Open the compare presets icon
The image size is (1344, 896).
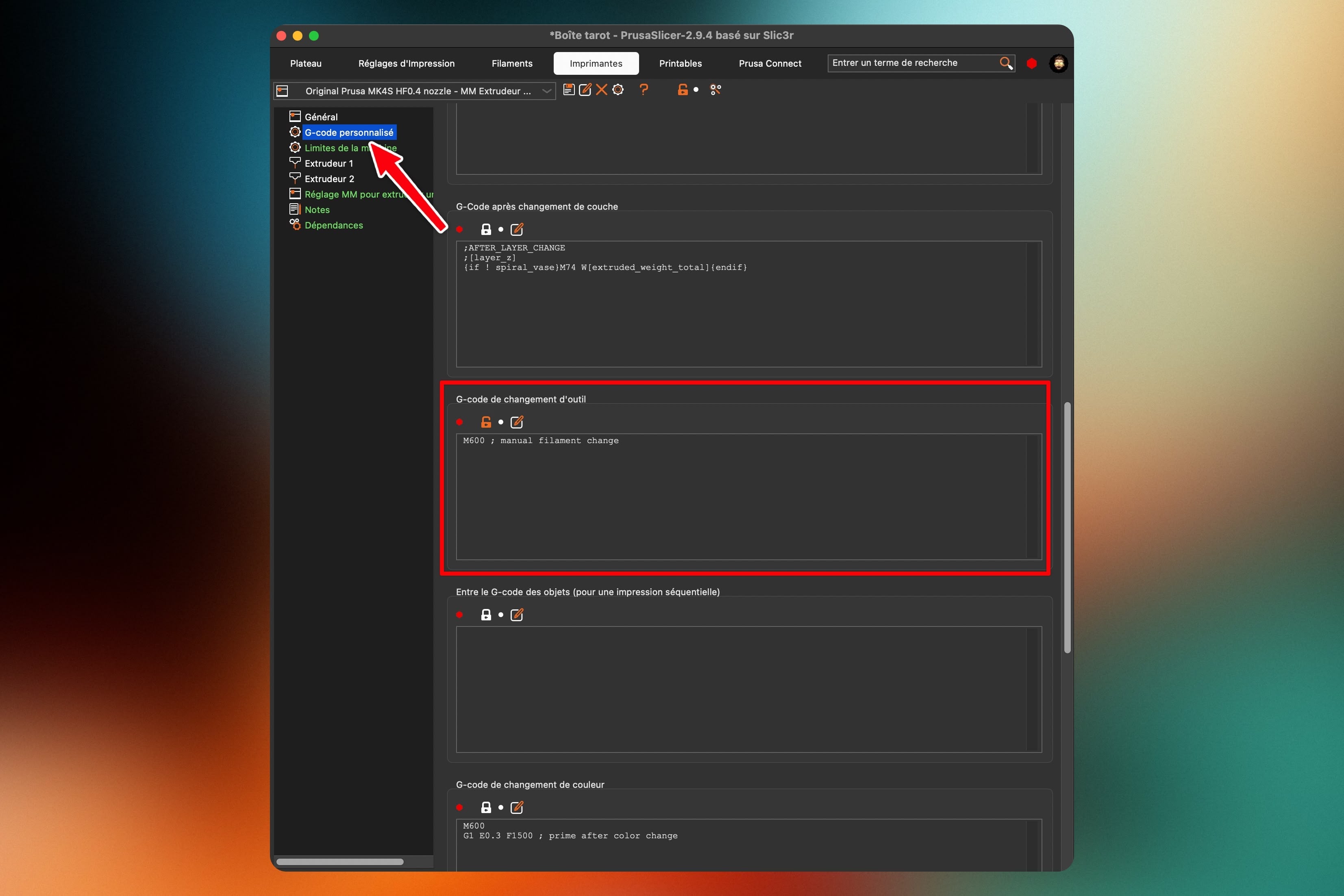[715, 90]
